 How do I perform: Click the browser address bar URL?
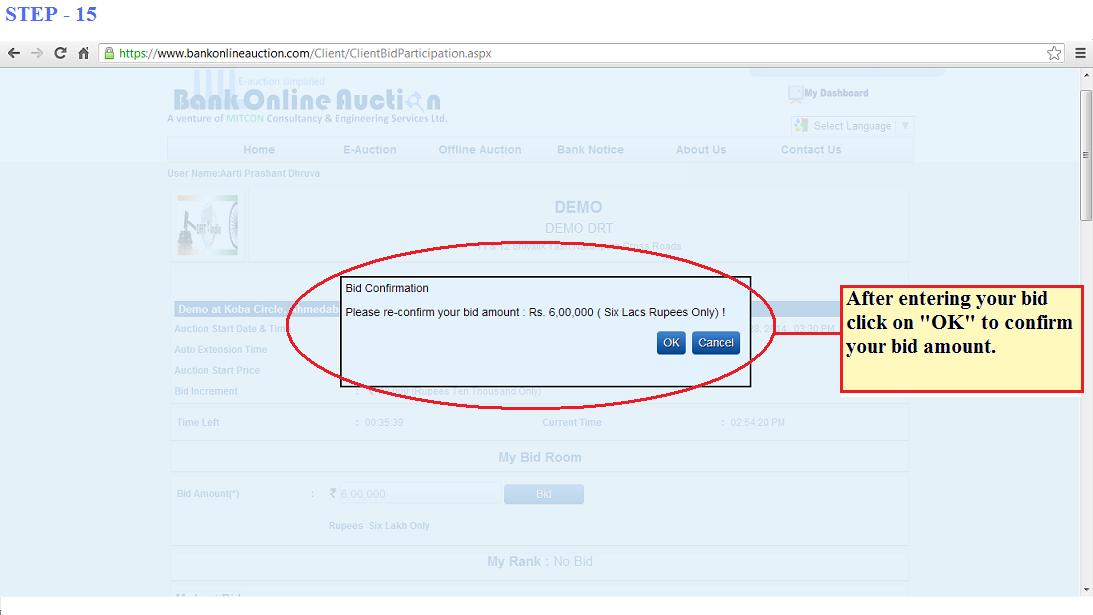coord(305,53)
